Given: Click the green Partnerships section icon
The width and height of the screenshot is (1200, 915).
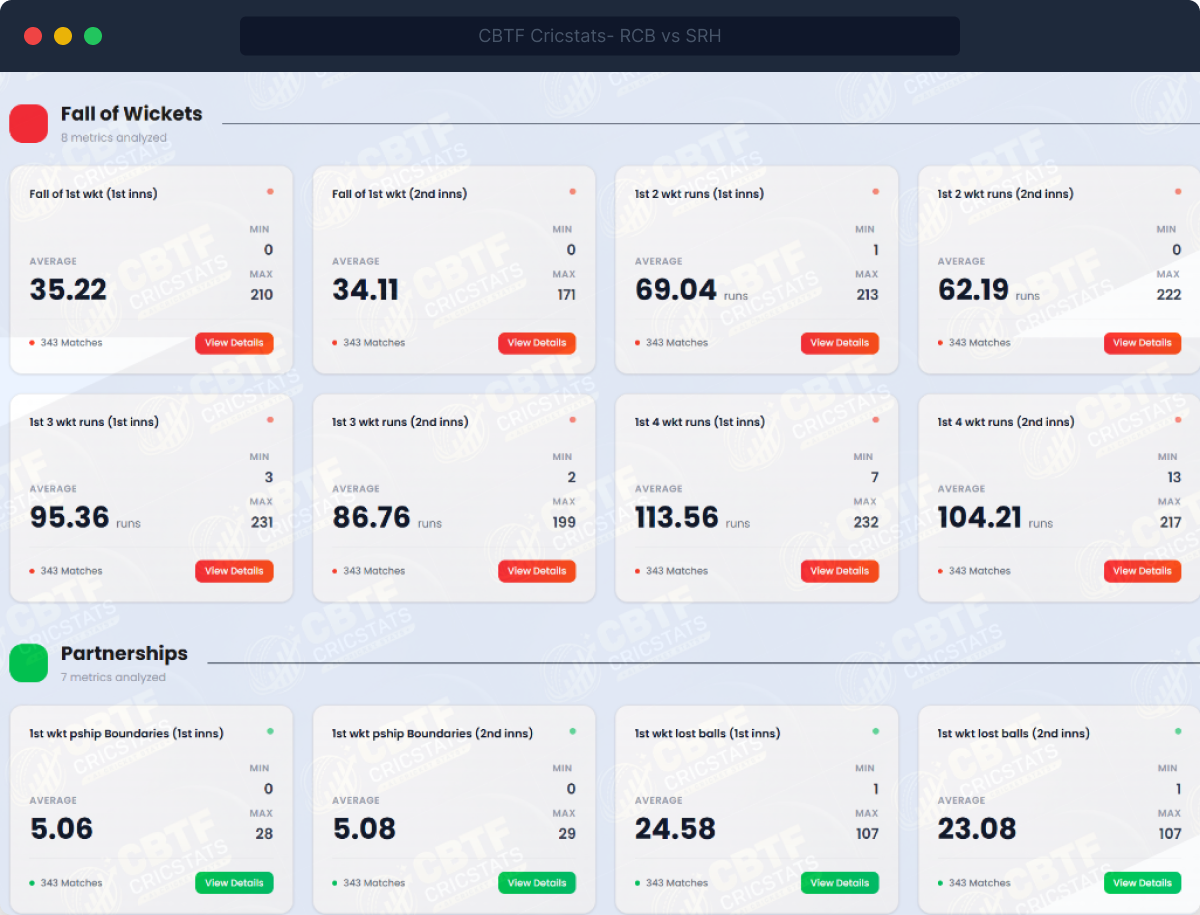Looking at the screenshot, I should (29, 663).
